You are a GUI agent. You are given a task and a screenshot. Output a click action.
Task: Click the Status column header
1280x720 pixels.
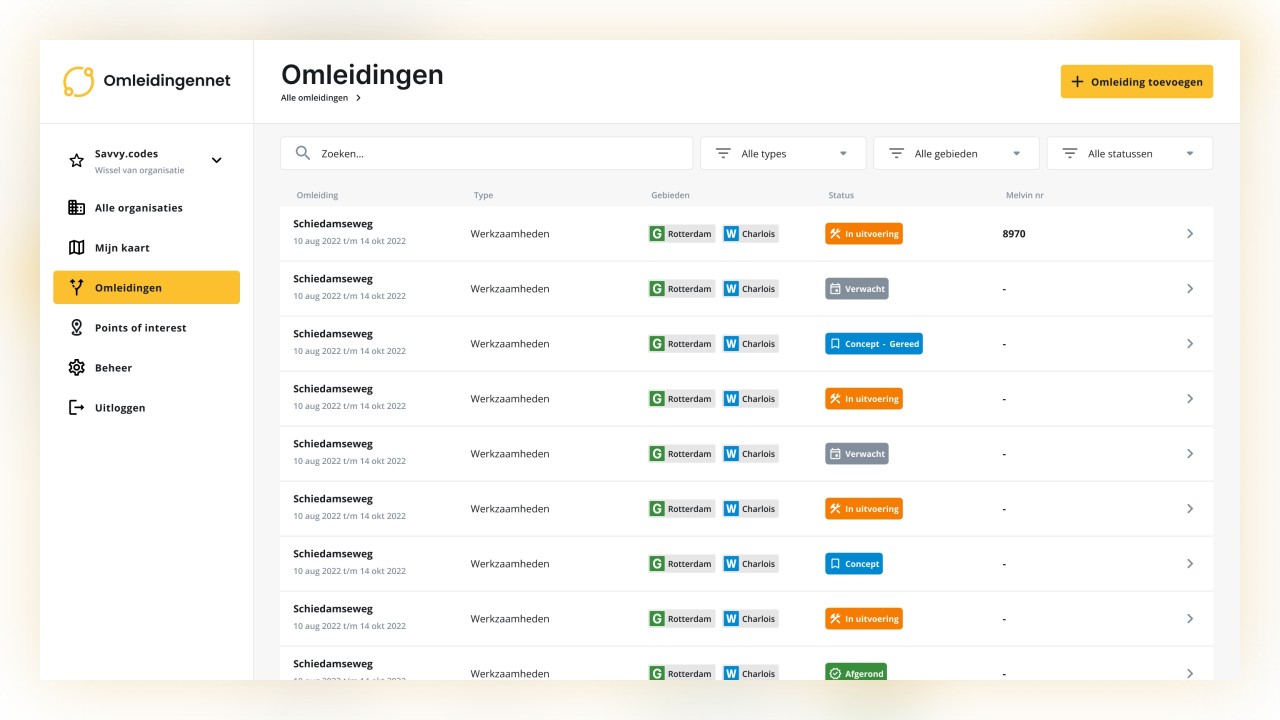tap(841, 196)
